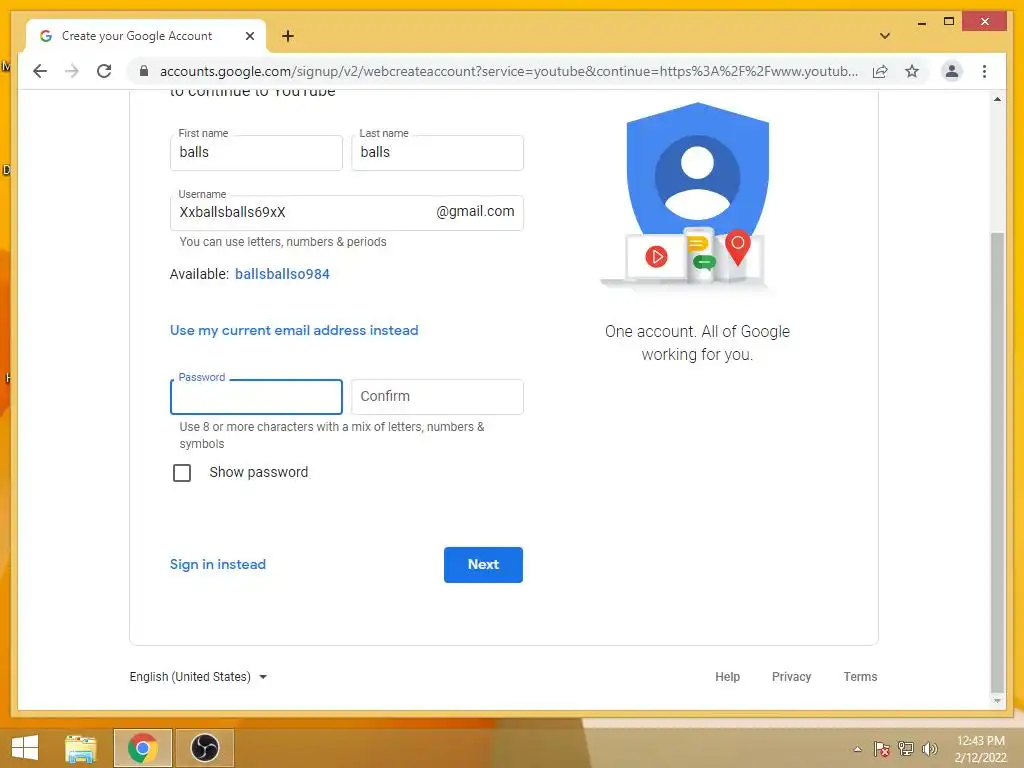This screenshot has width=1024, height=768.
Task: Open File Explorer from the taskbar
Action: pos(81,748)
